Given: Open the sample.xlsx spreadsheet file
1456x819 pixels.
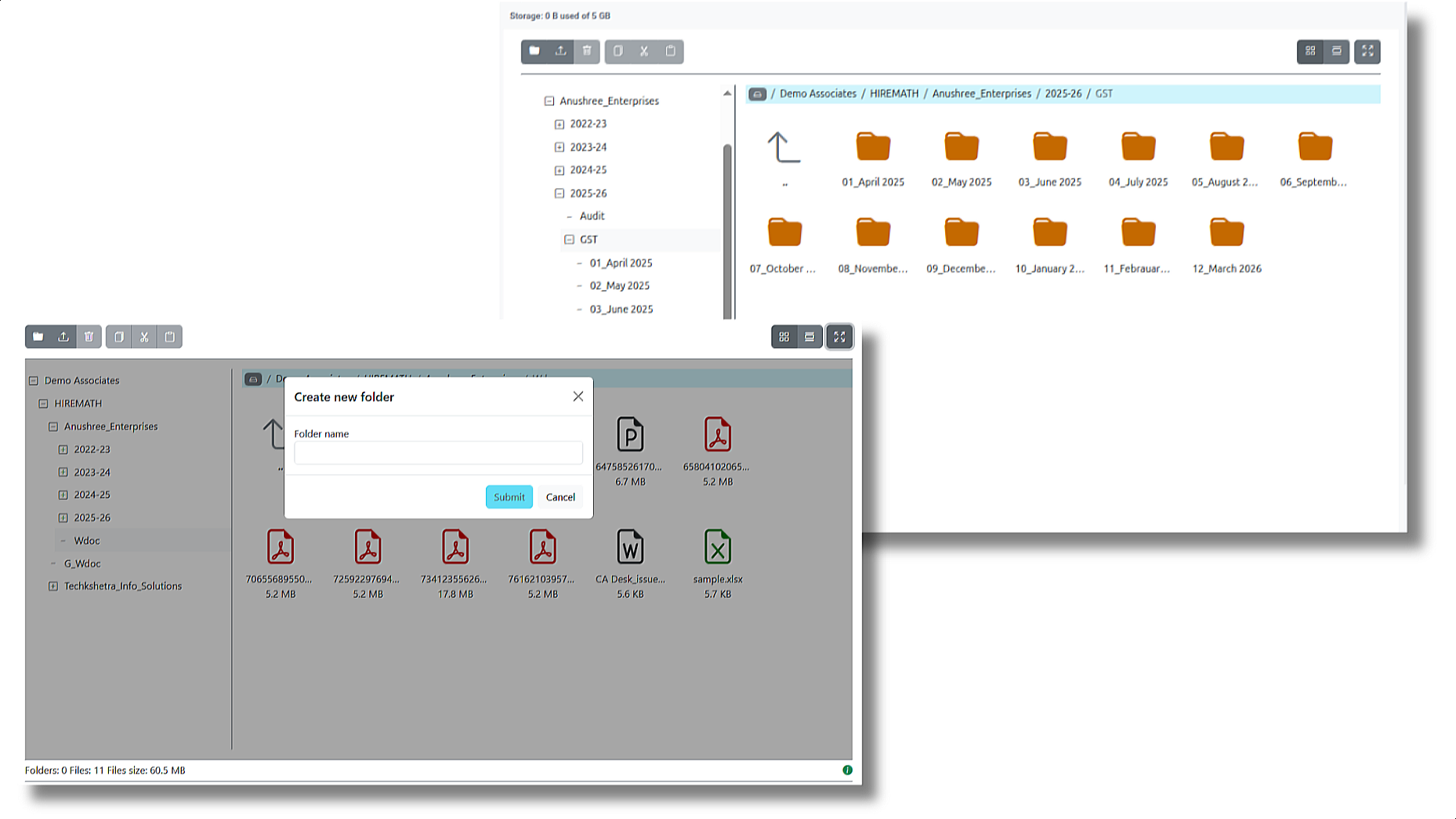Looking at the screenshot, I should pyautogui.click(x=717, y=548).
